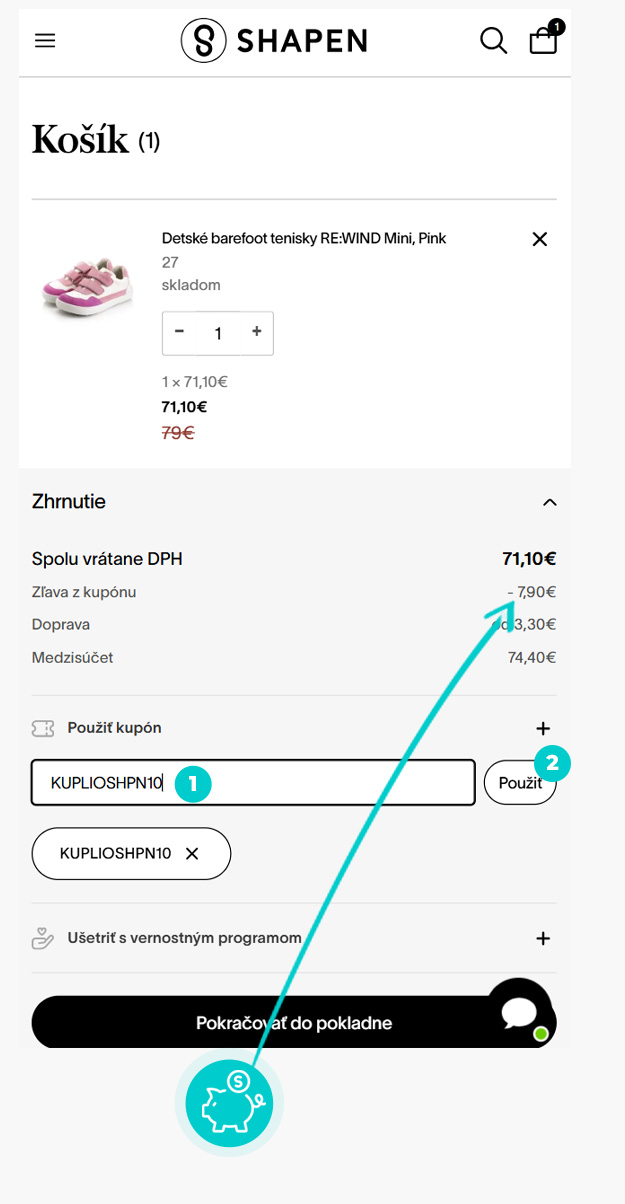Viewport: 625px width, 1204px height.
Task: Click the loyalty heart-hand icon
Action: click(x=43, y=939)
